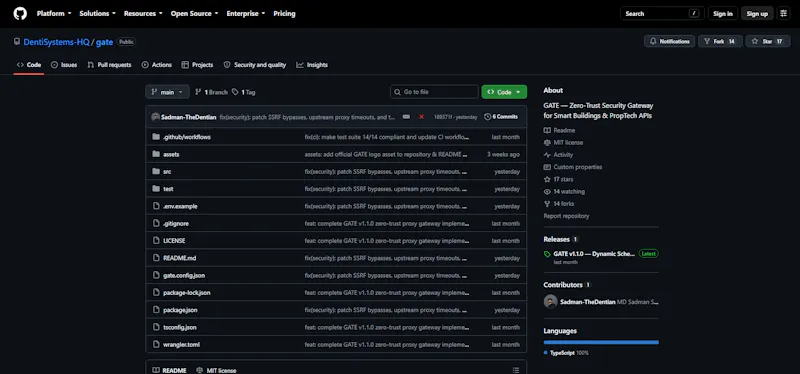Screen dimensions: 800x374
Task: Open the Platform dropdown menu
Action: 54,14
